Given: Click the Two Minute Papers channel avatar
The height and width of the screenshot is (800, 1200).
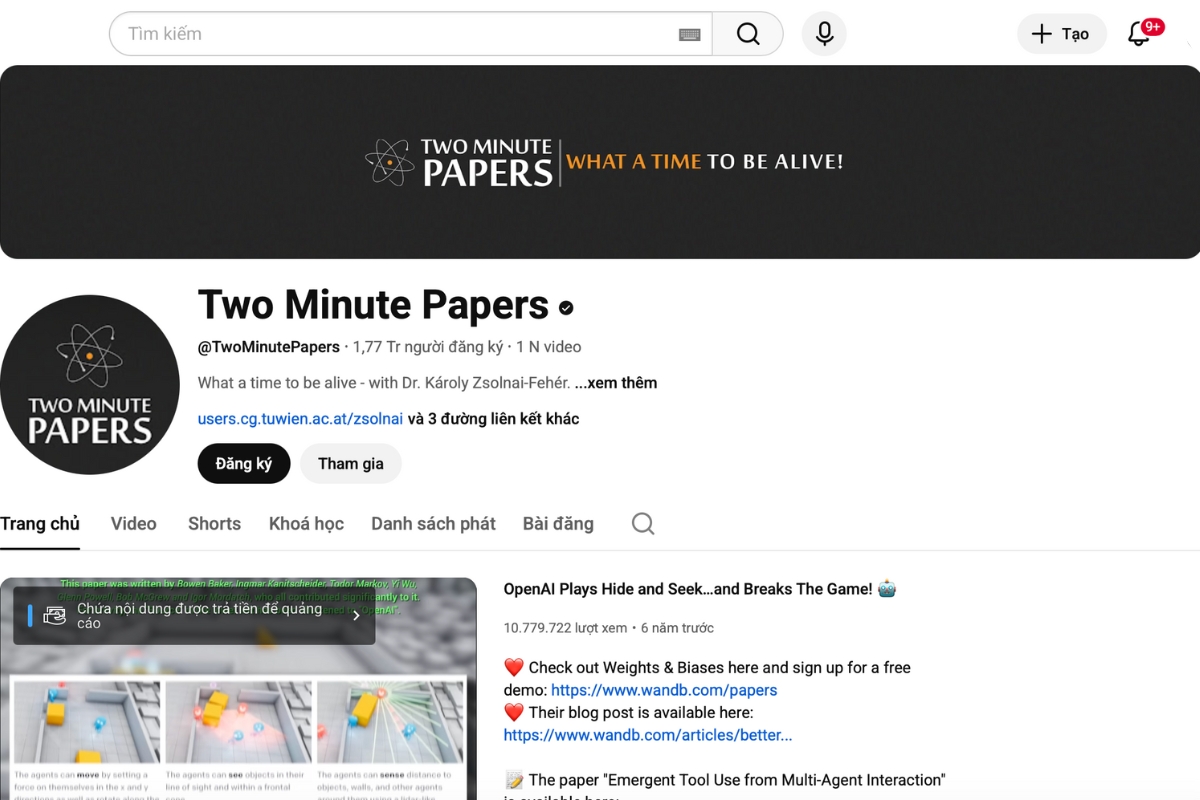Looking at the screenshot, I should tap(90, 385).
